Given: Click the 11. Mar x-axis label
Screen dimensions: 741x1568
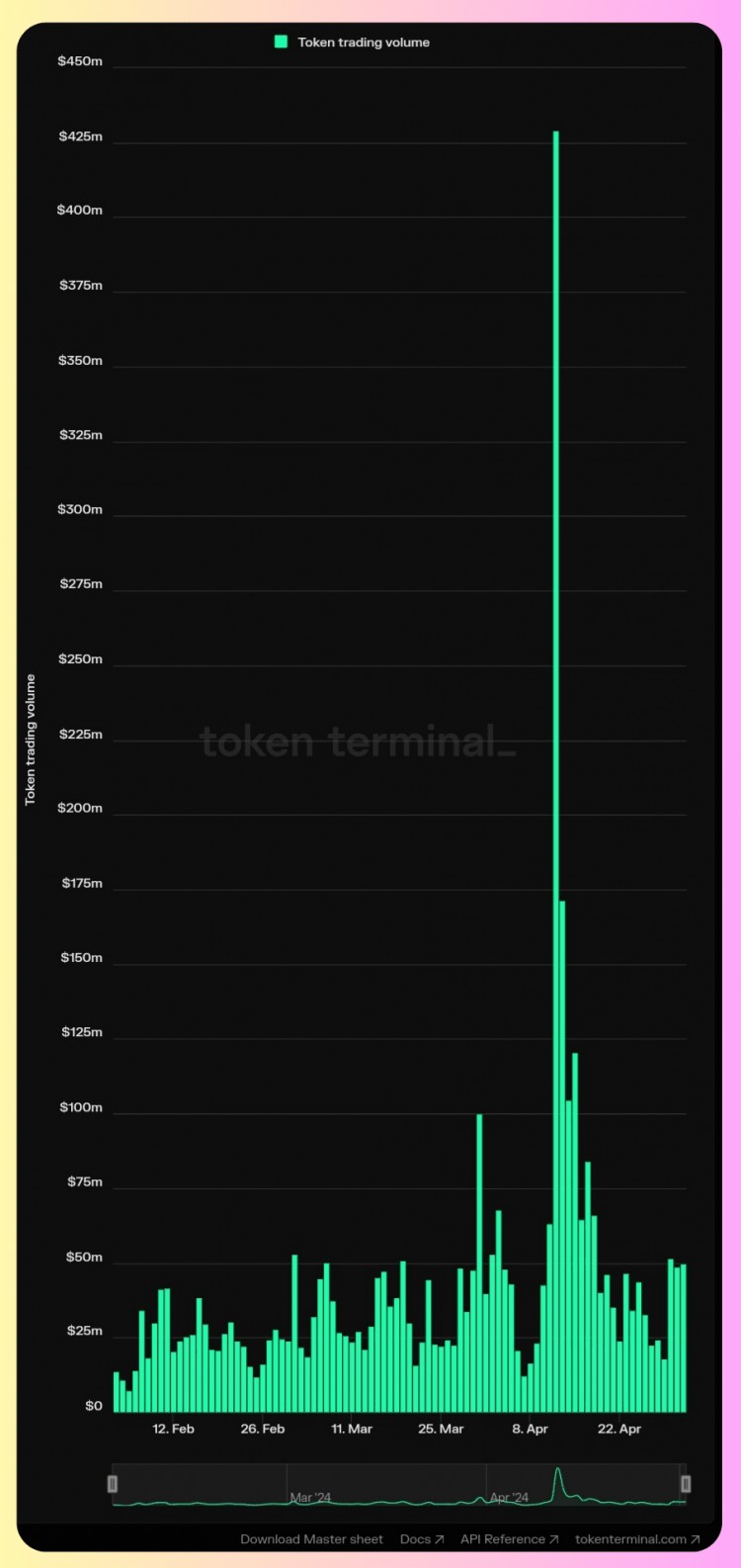Looking at the screenshot, I should pyautogui.click(x=352, y=1429).
